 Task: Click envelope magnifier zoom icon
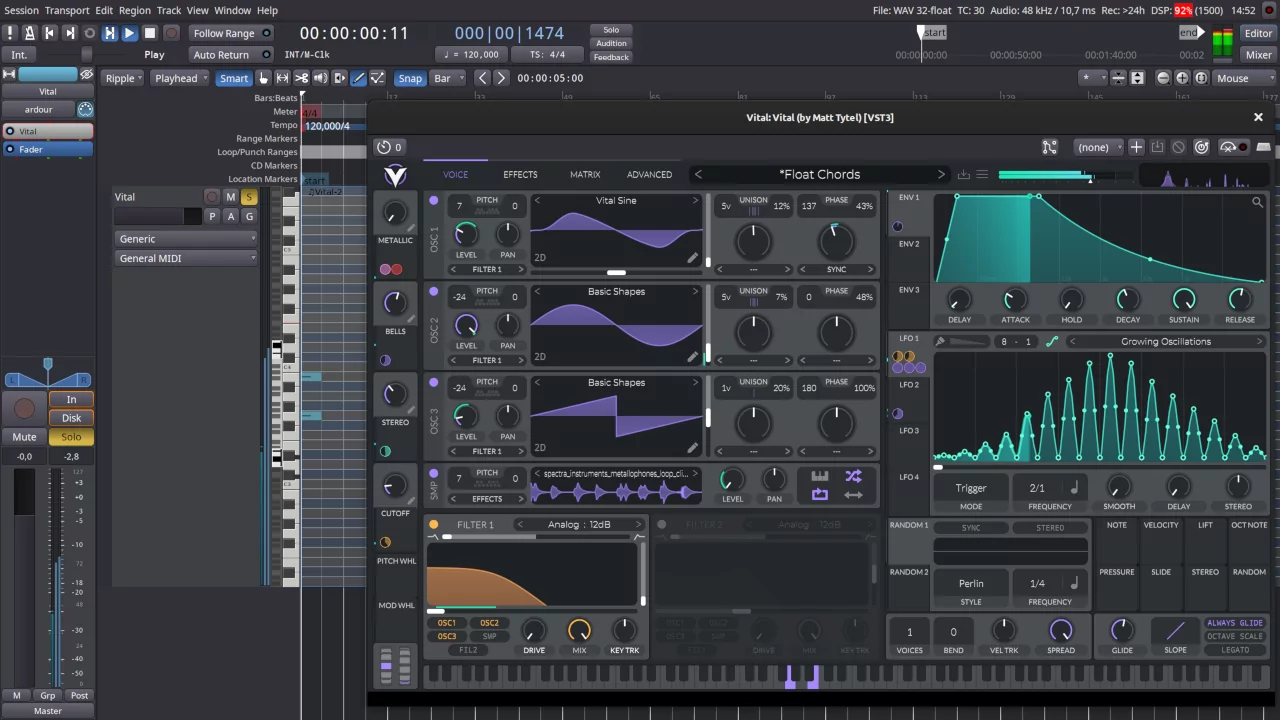point(1257,202)
